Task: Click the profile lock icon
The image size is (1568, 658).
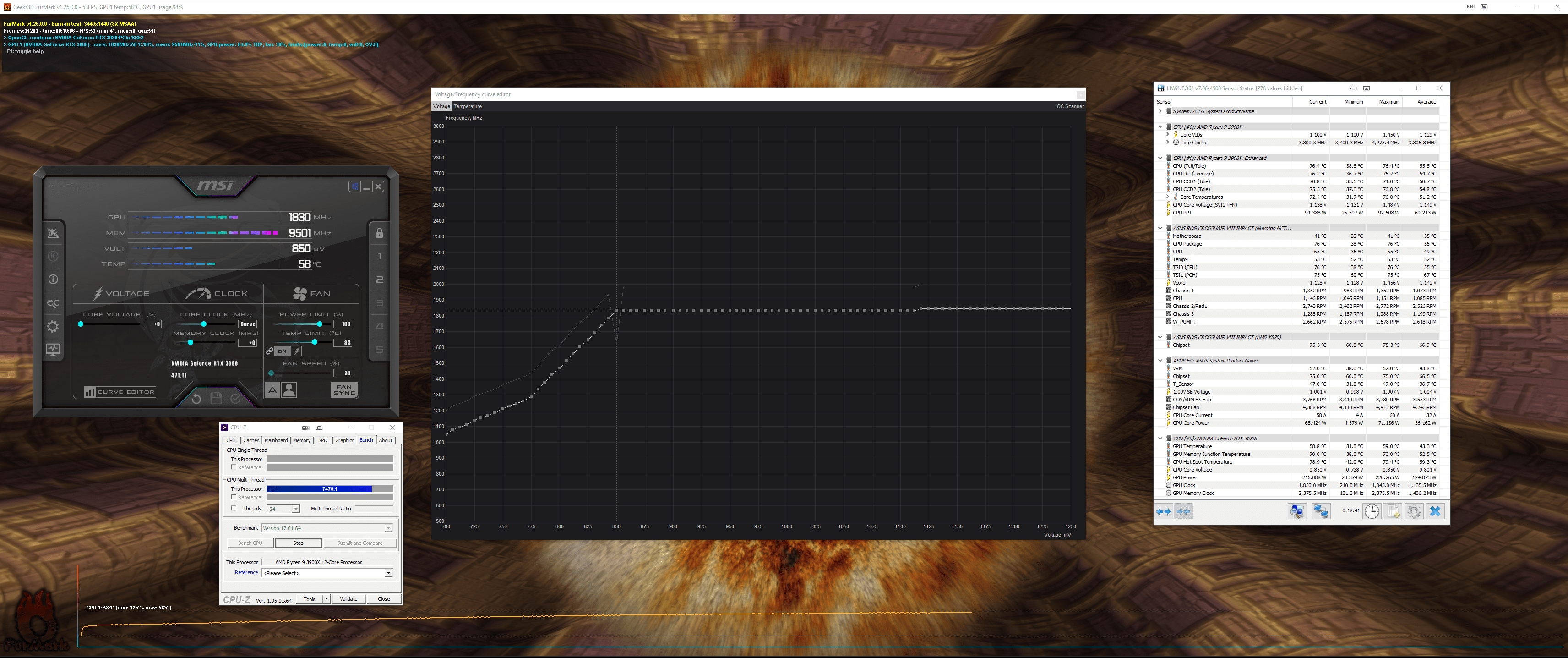Action: pos(379,233)
